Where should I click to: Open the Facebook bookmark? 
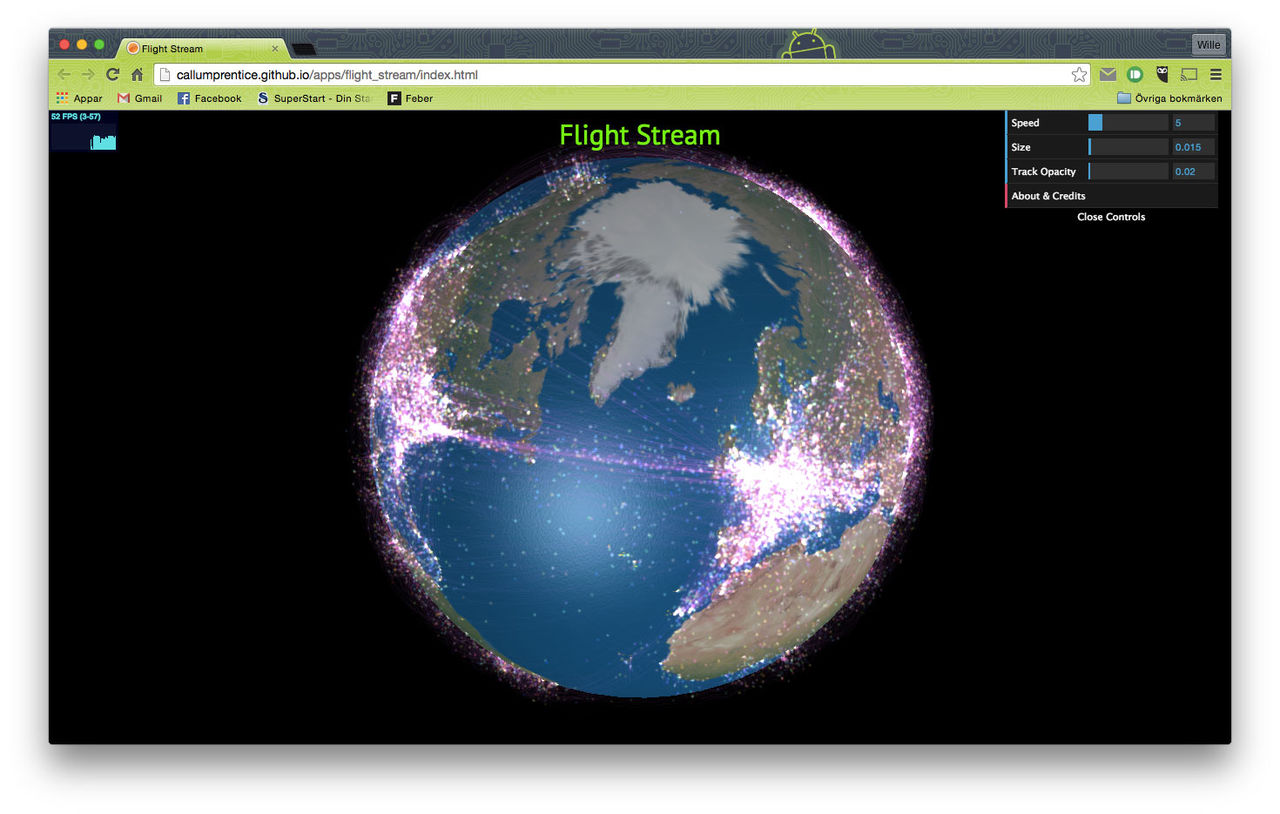(x=209, y=98)
